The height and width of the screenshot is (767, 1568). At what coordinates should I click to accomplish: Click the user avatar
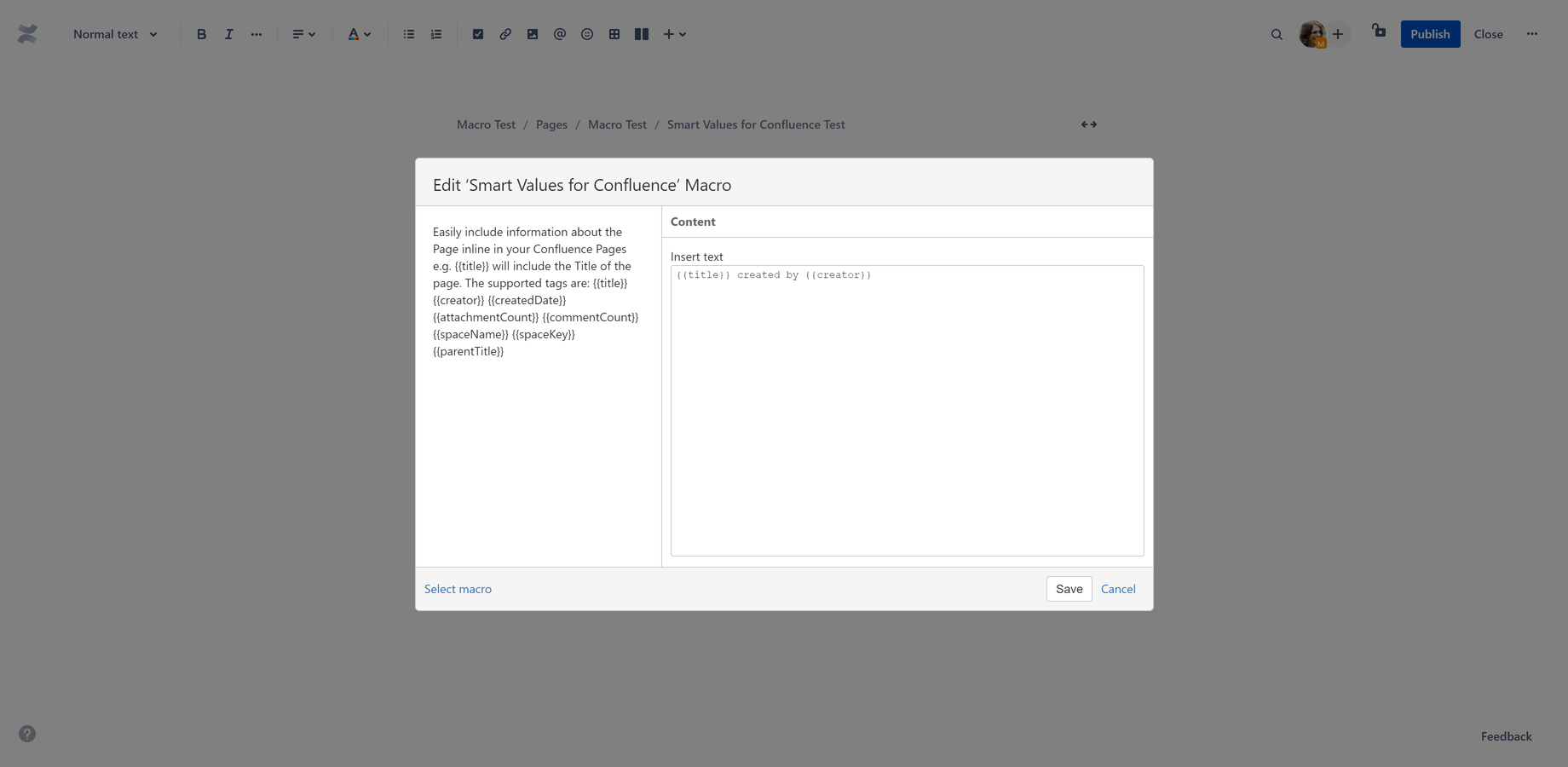1312,34
